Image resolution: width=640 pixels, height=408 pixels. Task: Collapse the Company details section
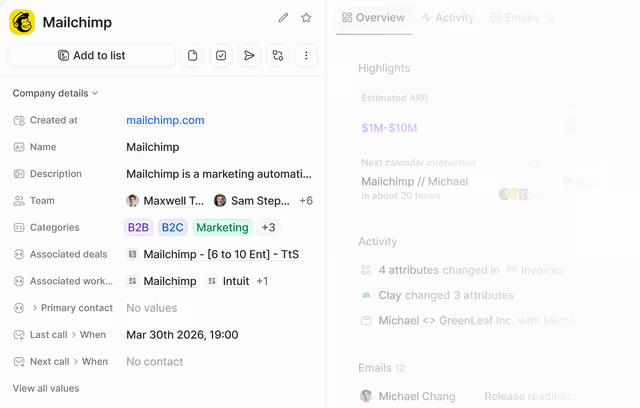point(55,93)
